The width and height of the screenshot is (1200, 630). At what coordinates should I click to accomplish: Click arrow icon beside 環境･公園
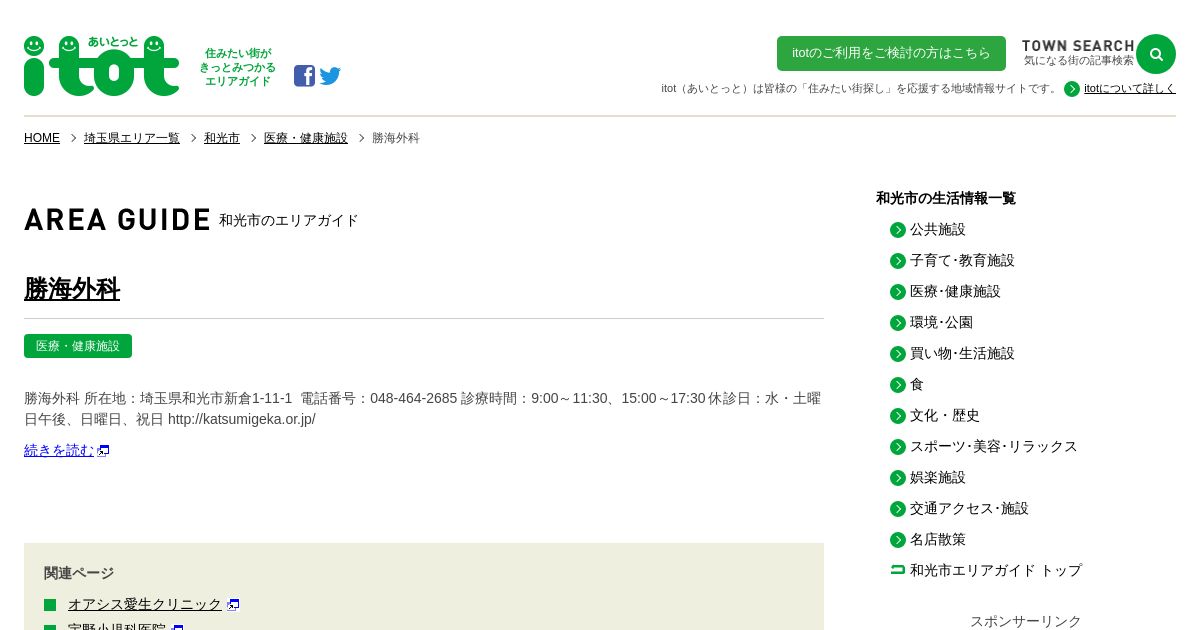click(x=898, y=323)
